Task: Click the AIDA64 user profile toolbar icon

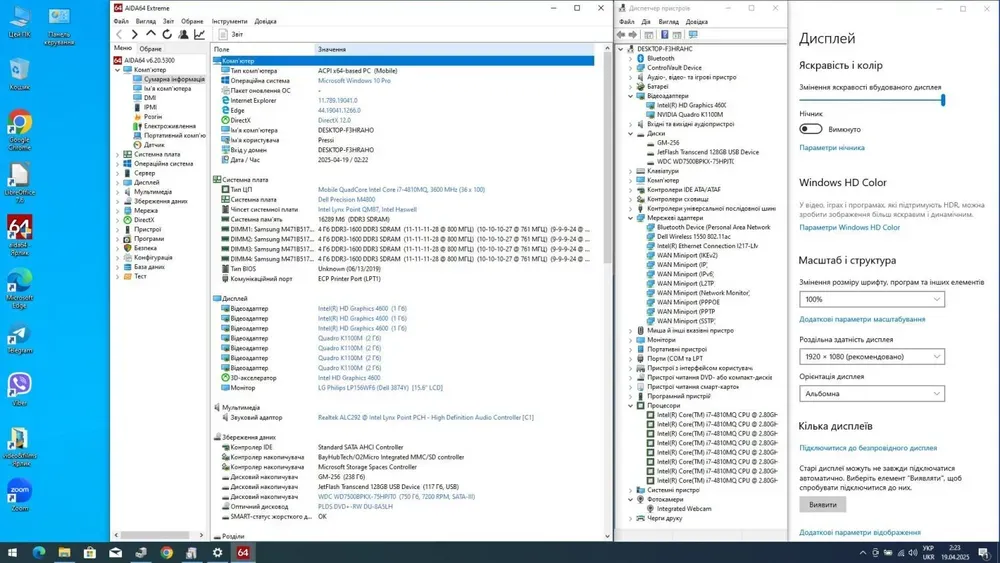Action: click(x=183, y=35)
